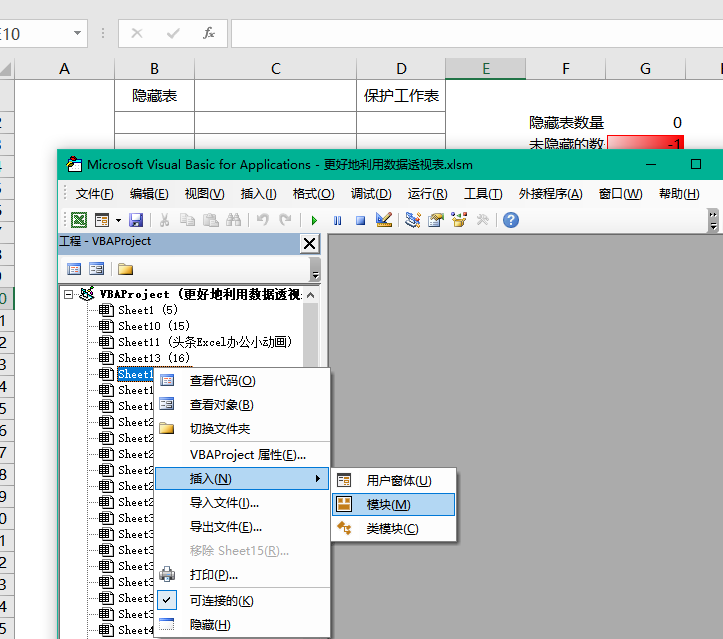The image size is (723, 639).
Task: Open the Insert UserForm dropdown arrow
Action: click(118, 220)
